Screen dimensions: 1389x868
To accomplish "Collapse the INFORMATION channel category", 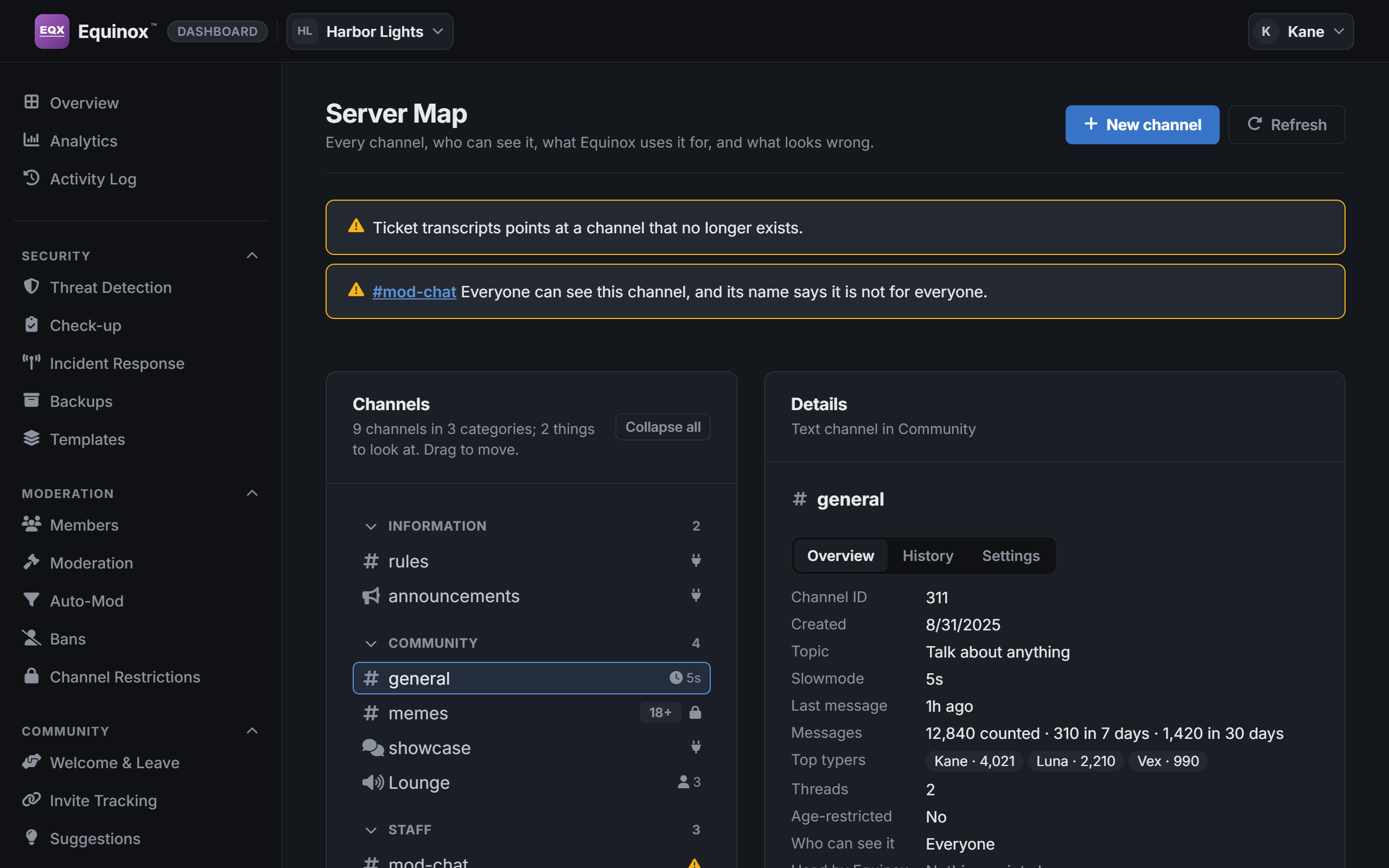I will click(x=371, y=526).
